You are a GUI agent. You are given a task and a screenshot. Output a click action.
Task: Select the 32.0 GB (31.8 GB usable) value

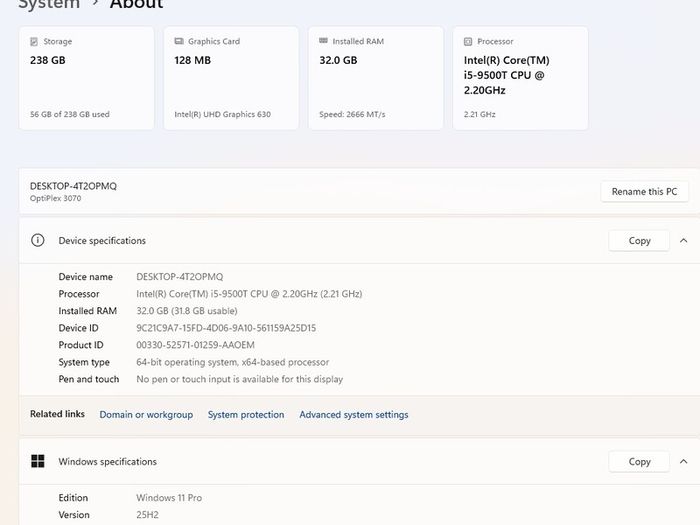point(187,311)
